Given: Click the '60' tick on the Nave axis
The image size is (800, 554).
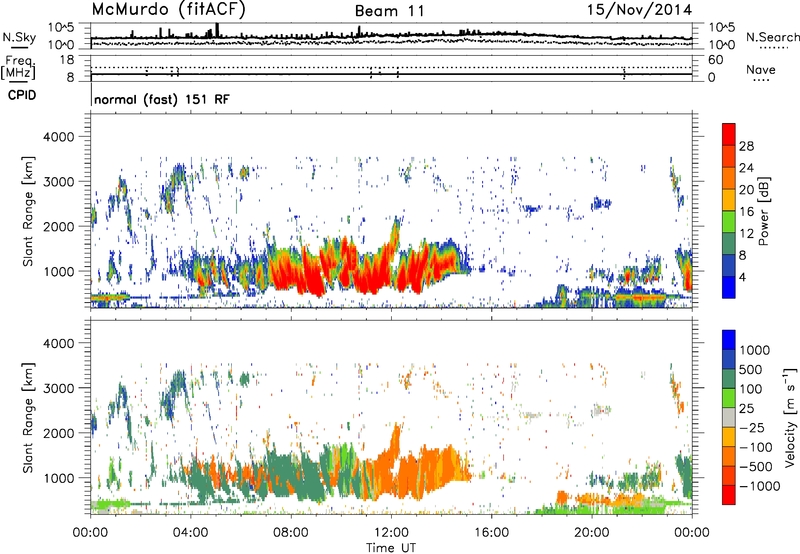Looking at the screenshot, I should 715,60.
